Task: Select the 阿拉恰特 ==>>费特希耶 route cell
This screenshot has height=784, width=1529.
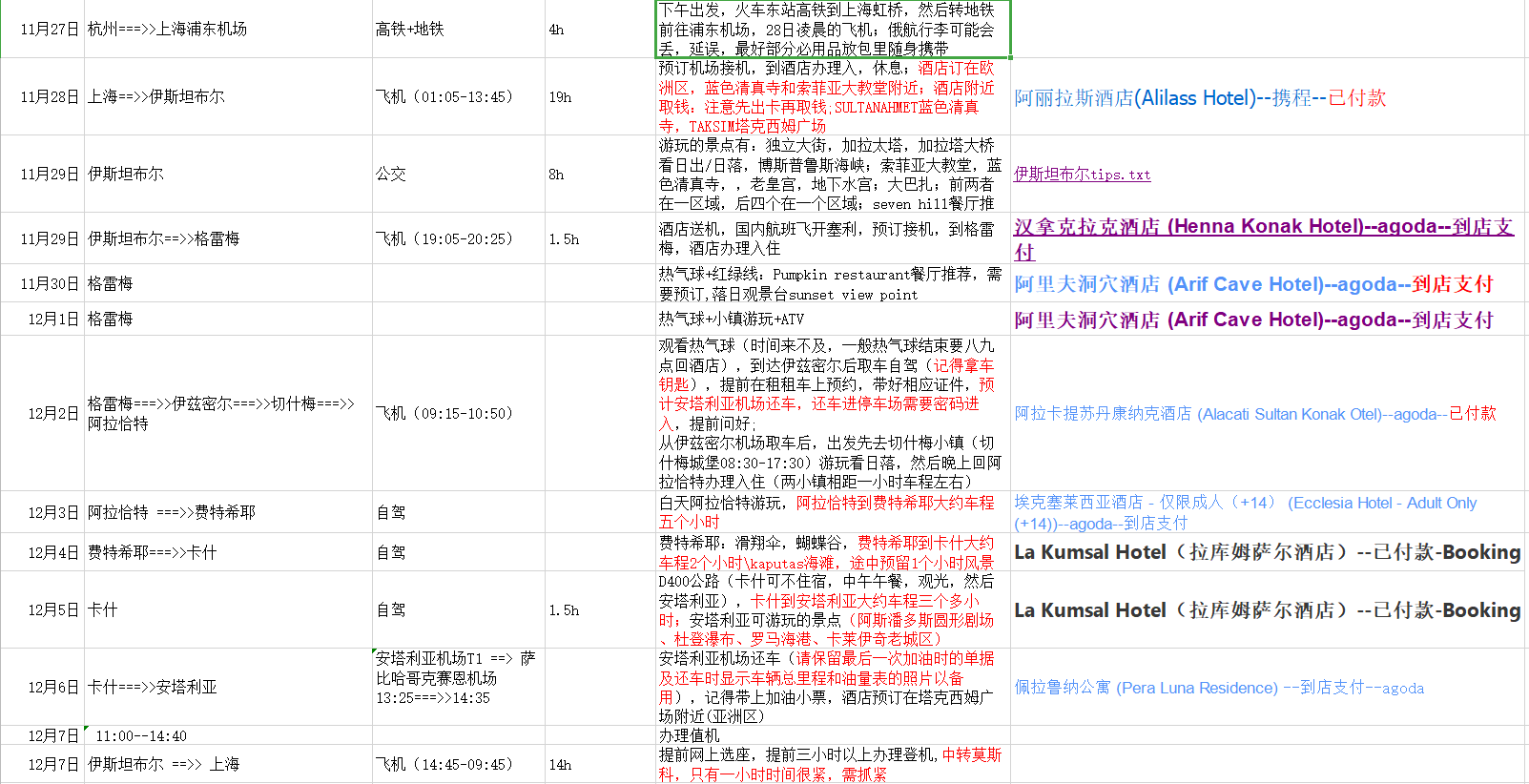Action: coord(229,513)
